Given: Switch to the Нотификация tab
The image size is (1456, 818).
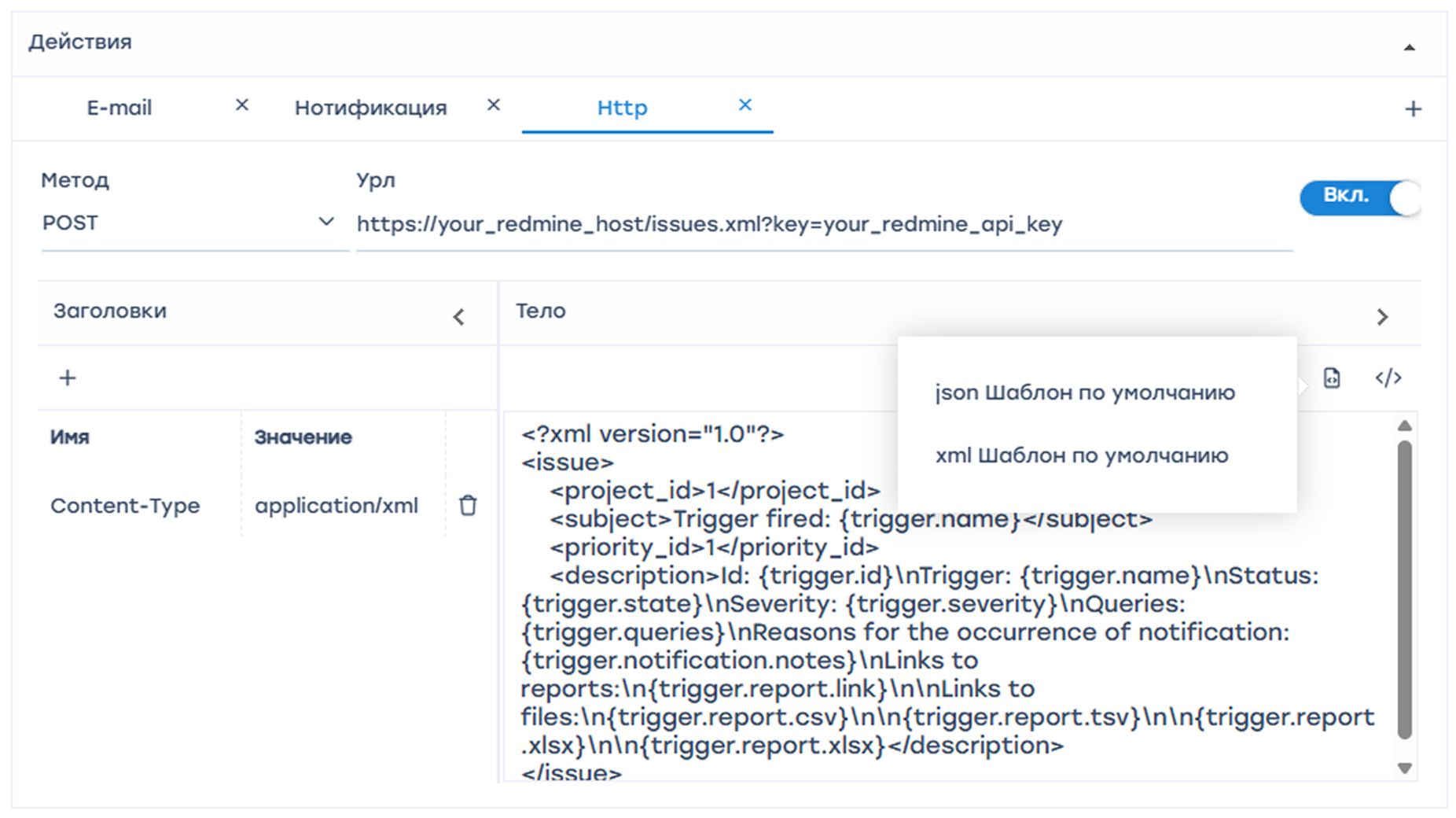Looking at the screenshot, I should (x=370, y=108).
